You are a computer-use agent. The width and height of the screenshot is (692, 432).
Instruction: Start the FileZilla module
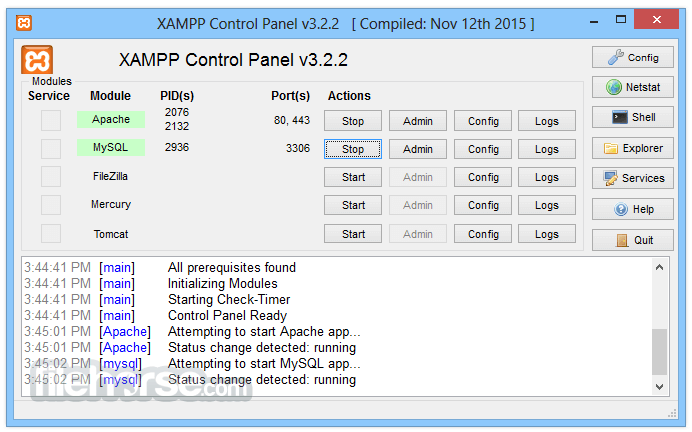point(353,177)
